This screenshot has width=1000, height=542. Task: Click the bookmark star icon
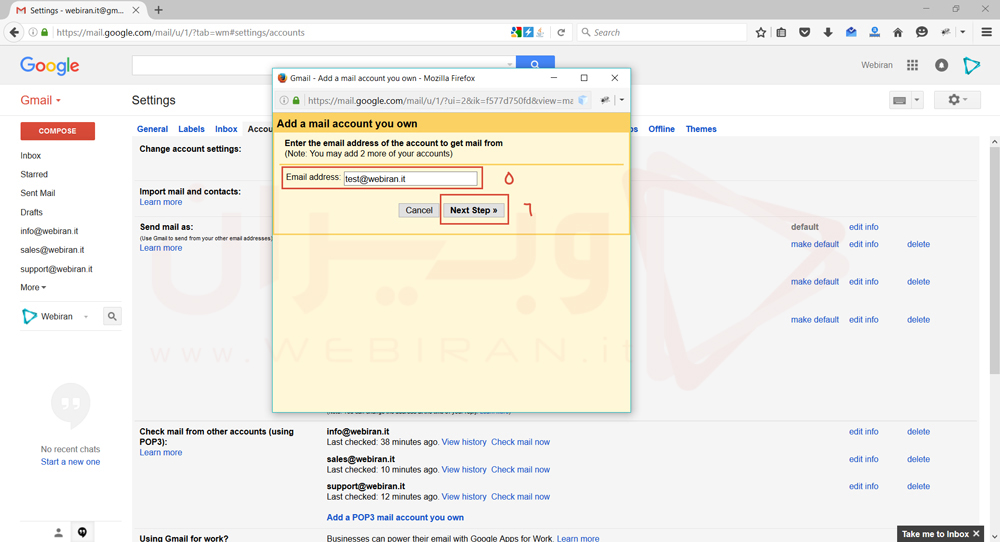pyautogui.click(x=760, y=33)
